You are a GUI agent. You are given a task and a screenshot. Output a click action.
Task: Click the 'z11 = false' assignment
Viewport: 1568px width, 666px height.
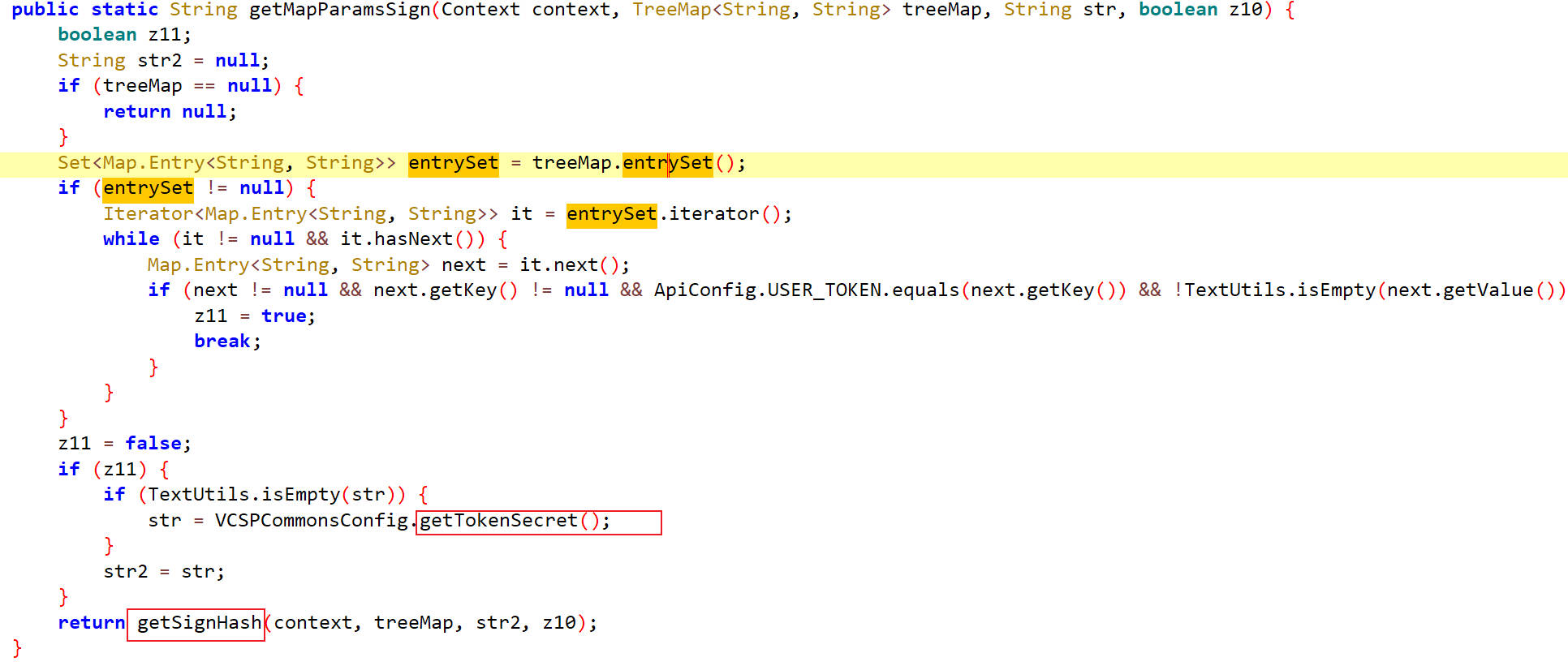[124, 444]
